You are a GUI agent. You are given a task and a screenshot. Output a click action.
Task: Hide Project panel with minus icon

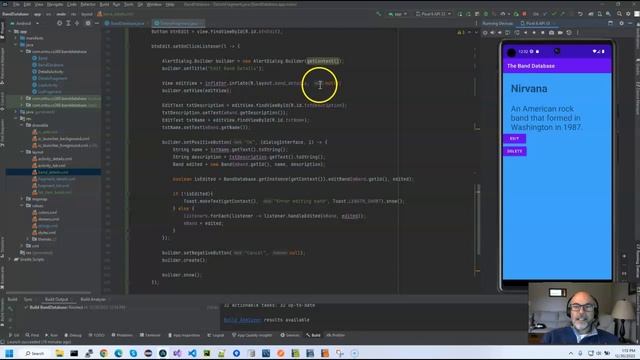pyautogui.click(x=97, y=23)
